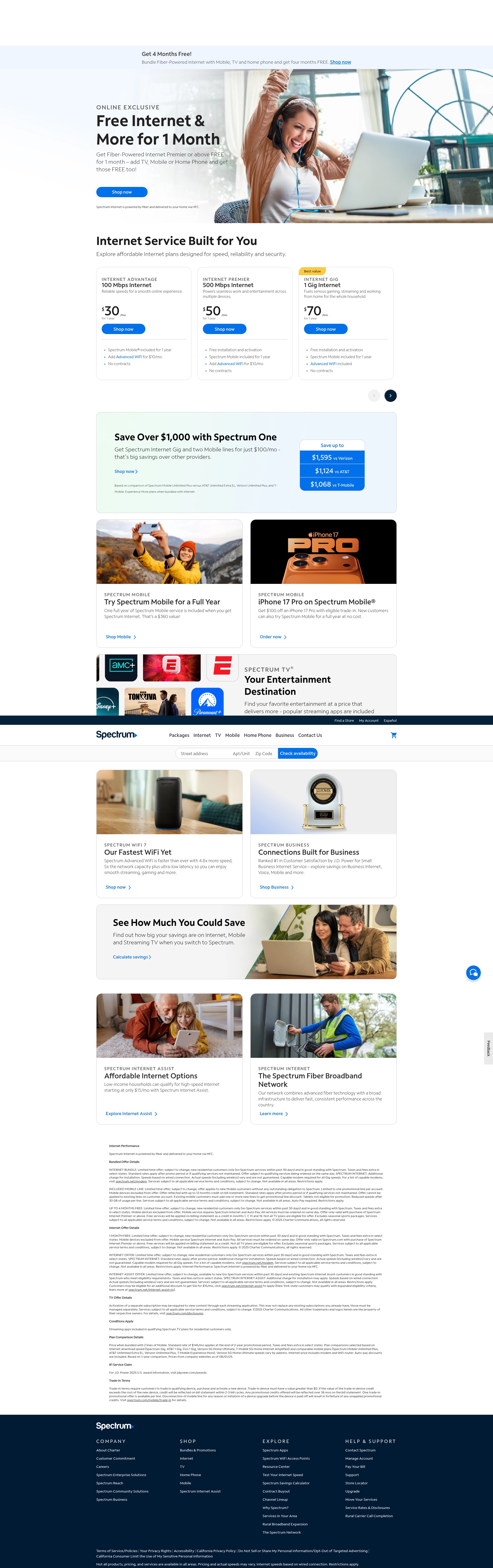Open Rural Broadband Expansion footer link
Screen dimensions: 493x1568
[285, 1524]
